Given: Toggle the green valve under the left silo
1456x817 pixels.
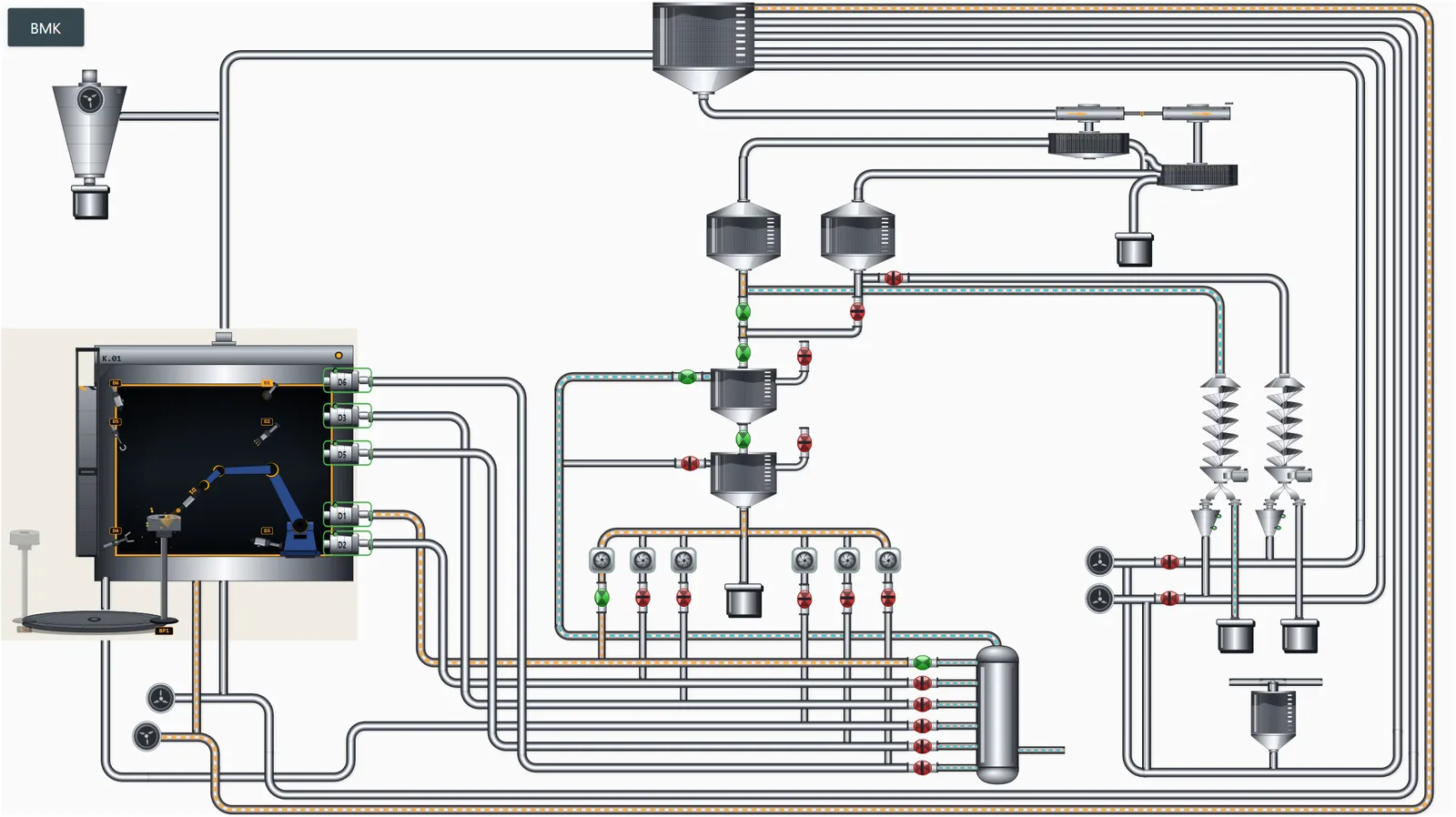Looking at the screenshot, I should click(743, 312).
